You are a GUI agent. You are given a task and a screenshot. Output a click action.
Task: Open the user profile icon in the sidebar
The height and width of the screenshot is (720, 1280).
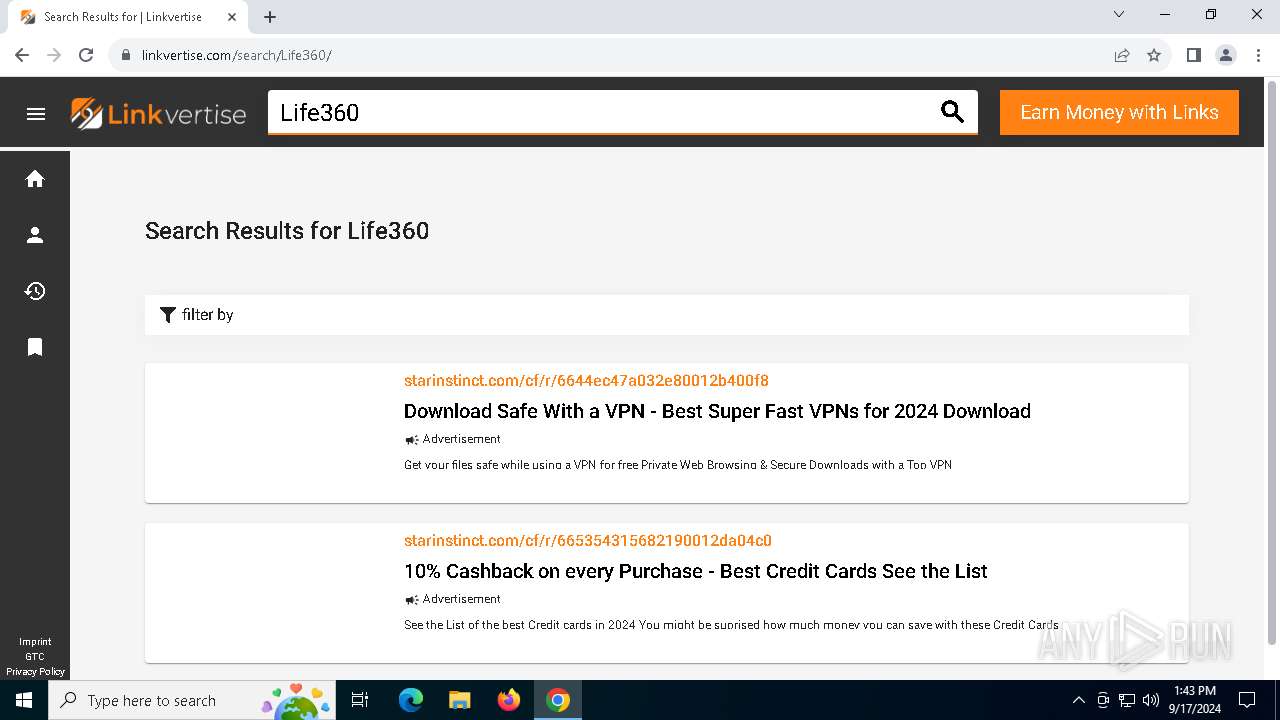coord(35,235)
